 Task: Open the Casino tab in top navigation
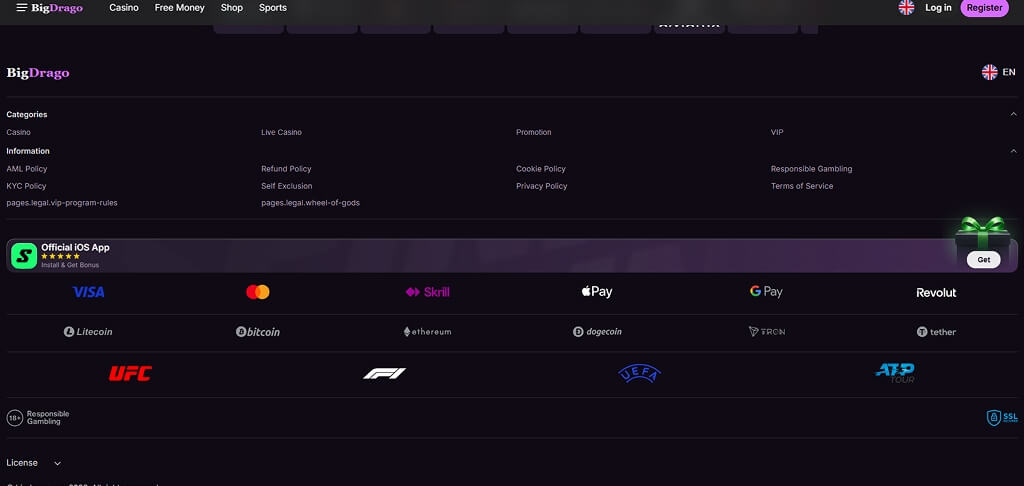(124, 8)
